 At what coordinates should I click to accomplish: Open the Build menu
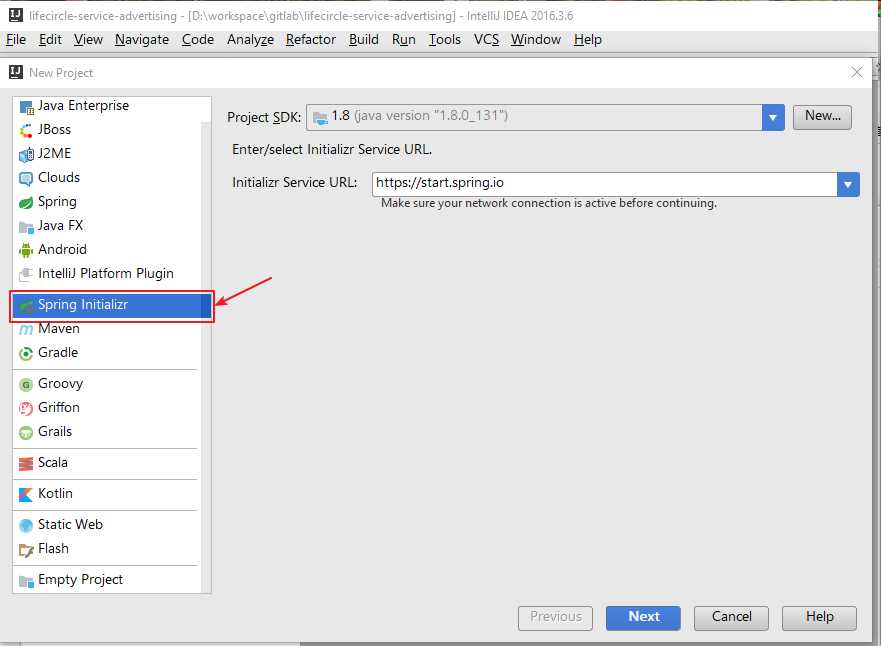pyautogui.click(x=364, y=40)
